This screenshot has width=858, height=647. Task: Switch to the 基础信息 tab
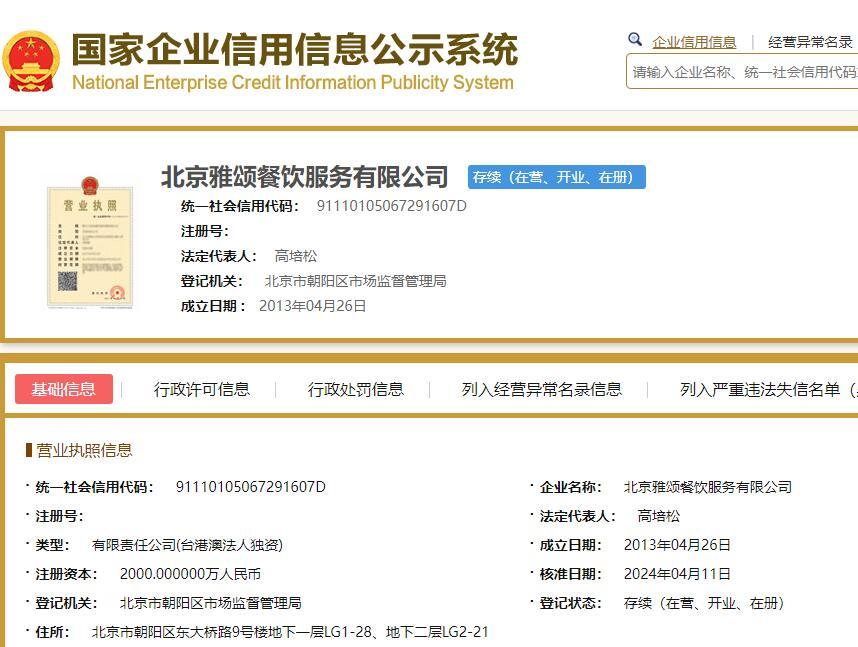click(x=64, y=389)
